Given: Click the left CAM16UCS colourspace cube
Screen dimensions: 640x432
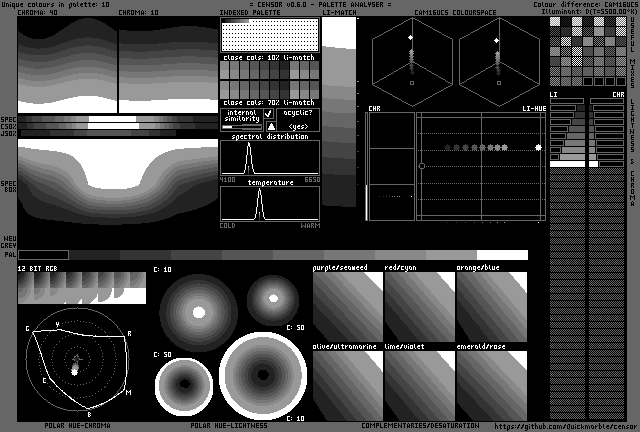Looking at the screenshot, I should point(410,64).
